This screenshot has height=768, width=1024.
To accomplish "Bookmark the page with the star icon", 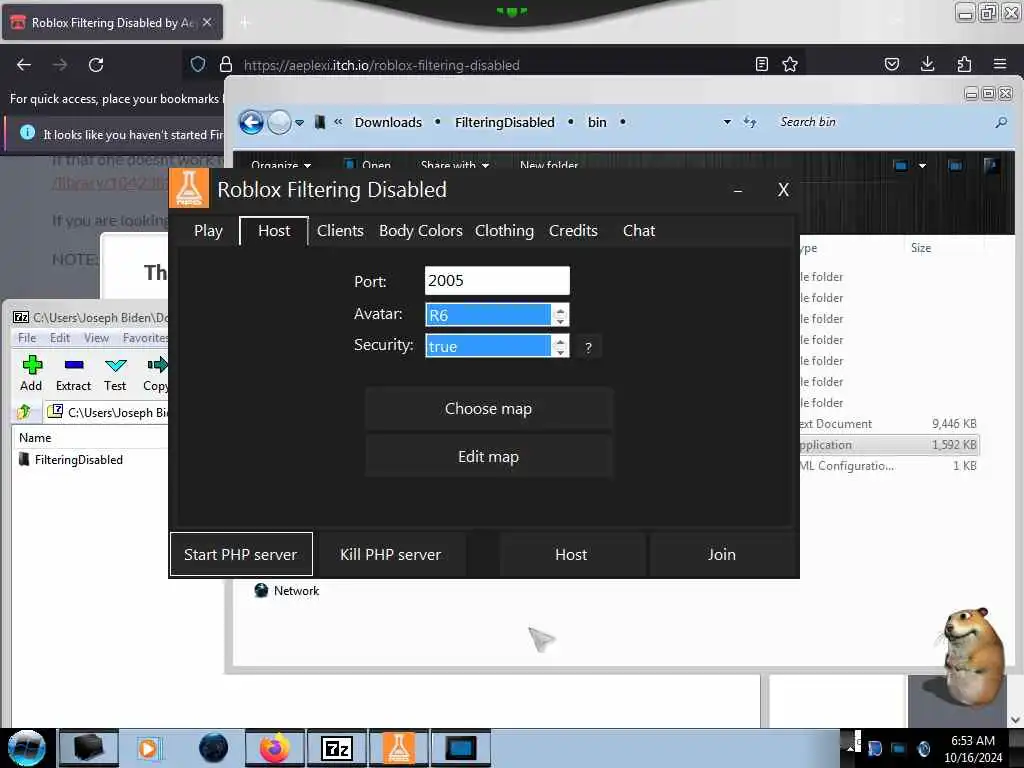I will 790,64.
